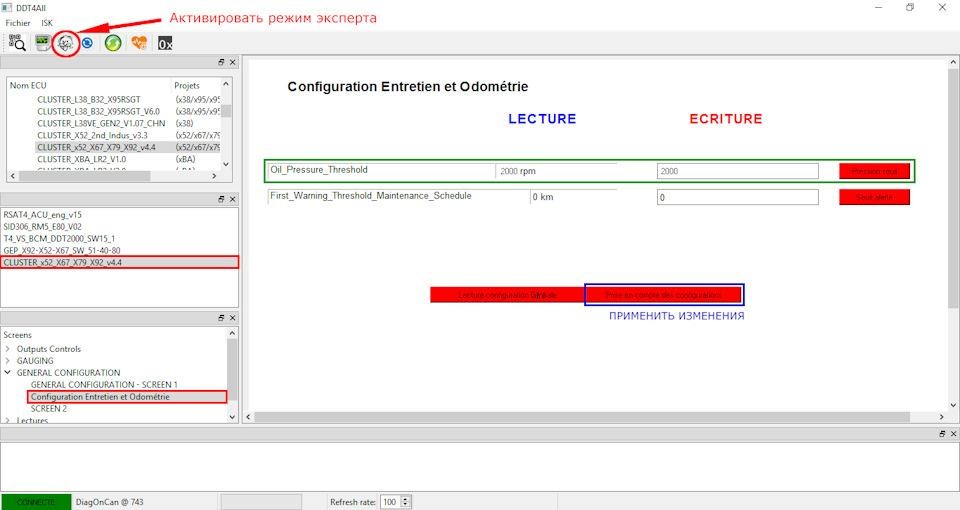Image resolution: width=960 pixels, height=510 pixels.
Task: Expand the Lectures tree node
Action: (x=7, y=421)
